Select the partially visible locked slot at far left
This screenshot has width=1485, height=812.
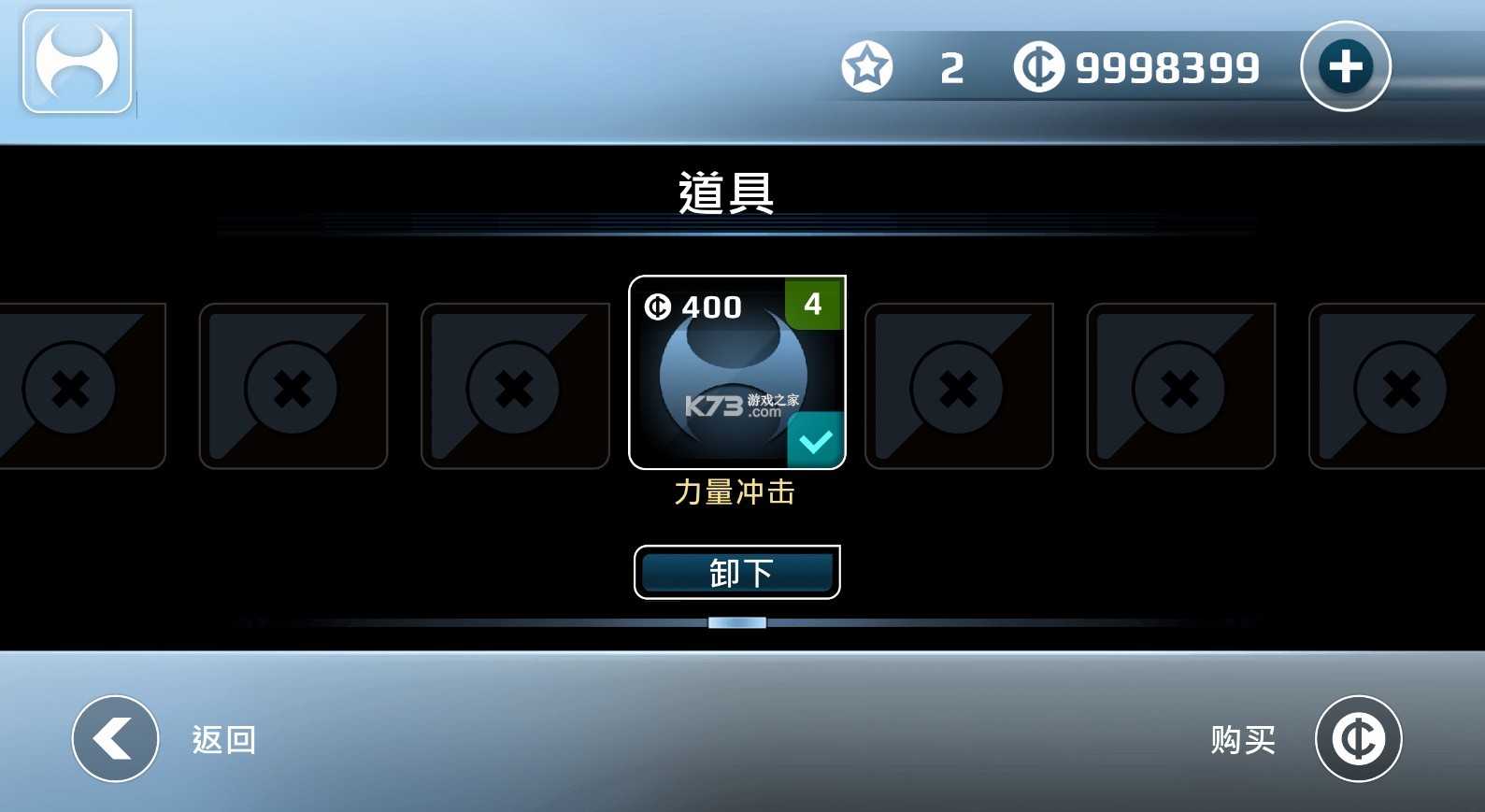click(82, 386)
